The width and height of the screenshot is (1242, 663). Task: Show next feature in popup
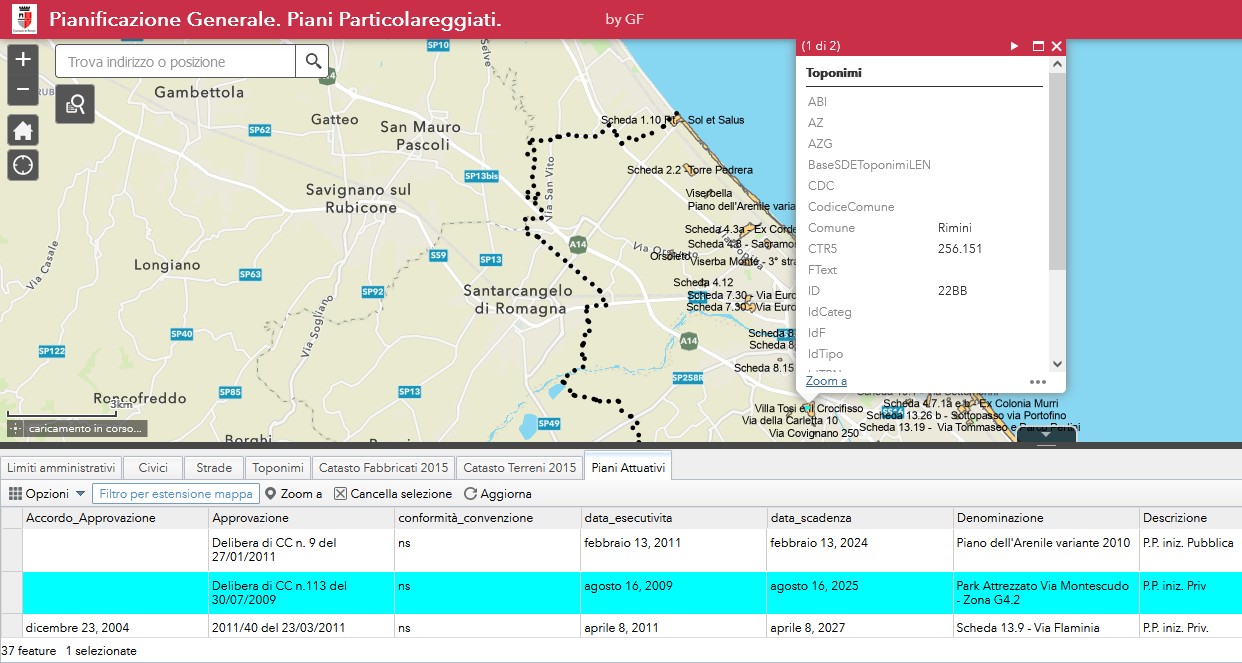click(x=1014, y=46)
